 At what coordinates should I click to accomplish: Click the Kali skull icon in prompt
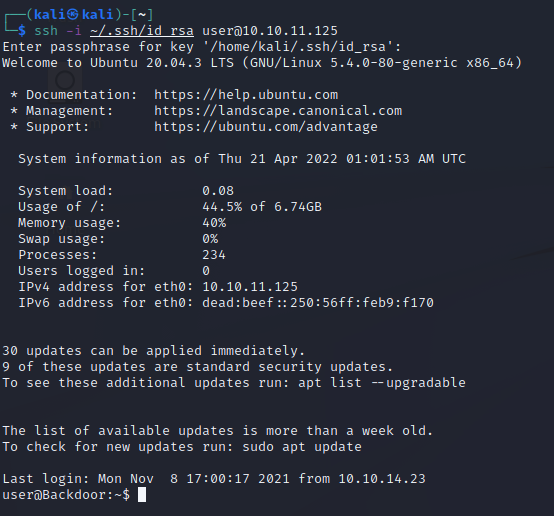pyautogui.click(x=72, y=14)
